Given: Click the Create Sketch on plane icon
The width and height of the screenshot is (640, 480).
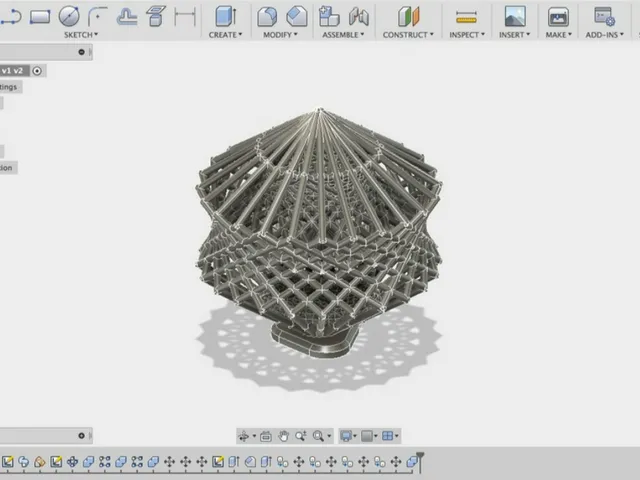Looking at the screenshot, I should click(x=156, y=16).
